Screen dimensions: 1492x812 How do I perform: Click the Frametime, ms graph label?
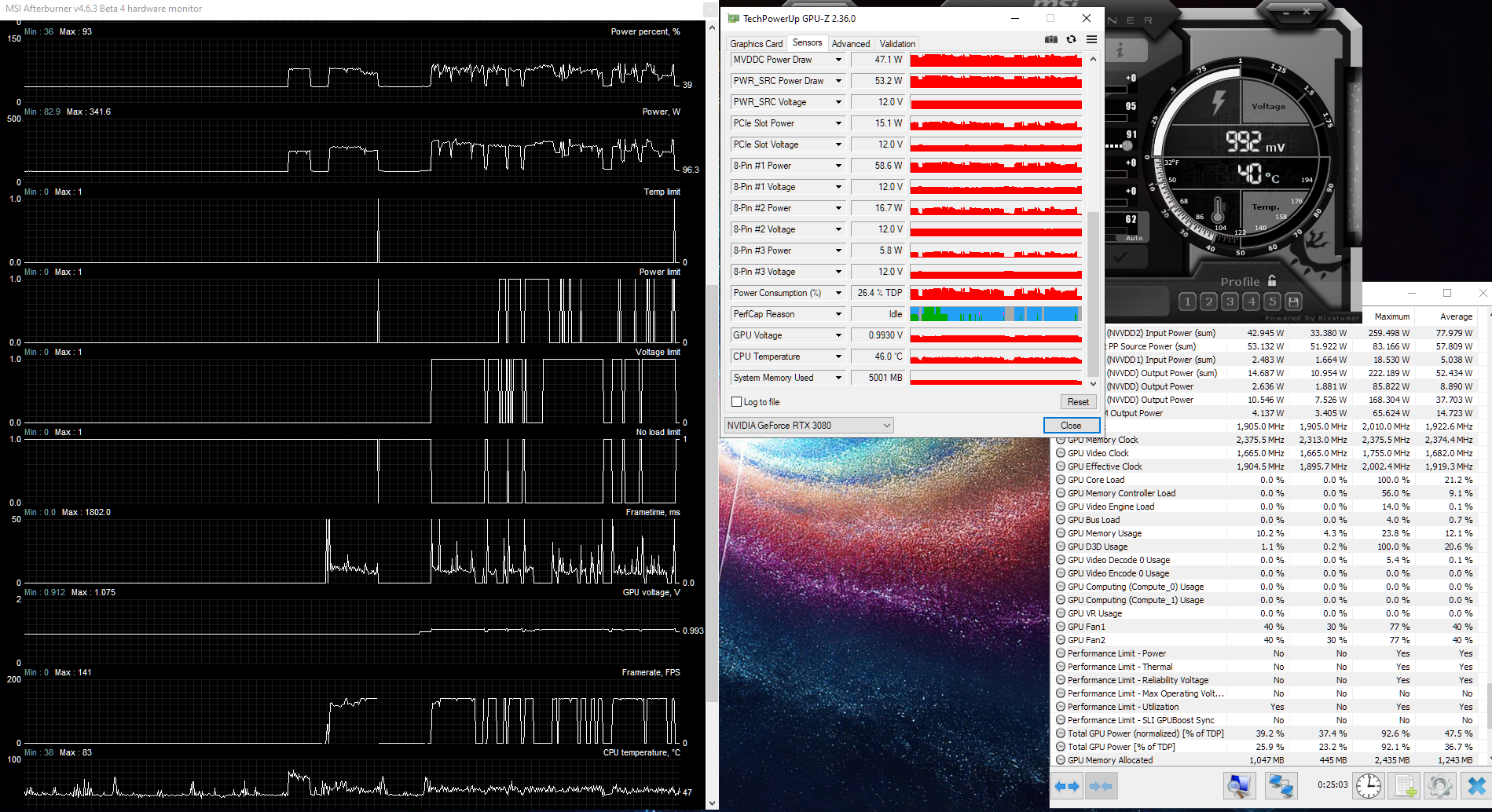653,512
